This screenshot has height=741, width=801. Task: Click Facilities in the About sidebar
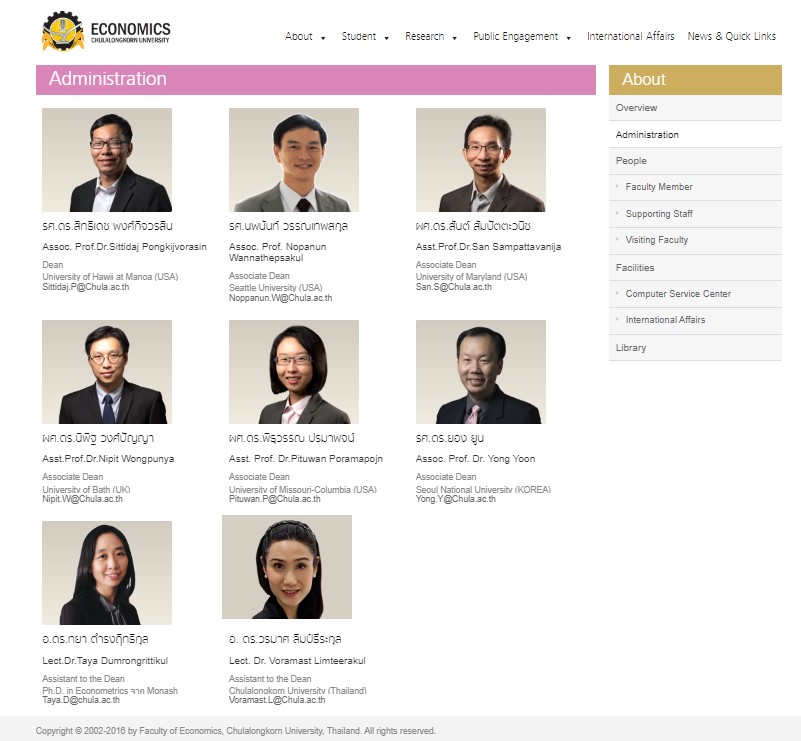(x=635, y=268)
